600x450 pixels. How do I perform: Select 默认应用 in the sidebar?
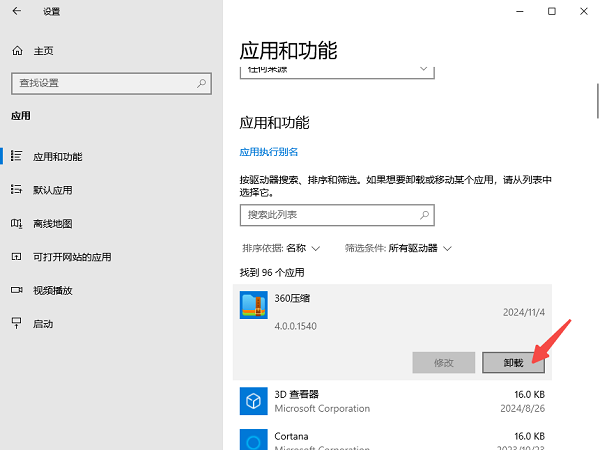pos(53,189)
